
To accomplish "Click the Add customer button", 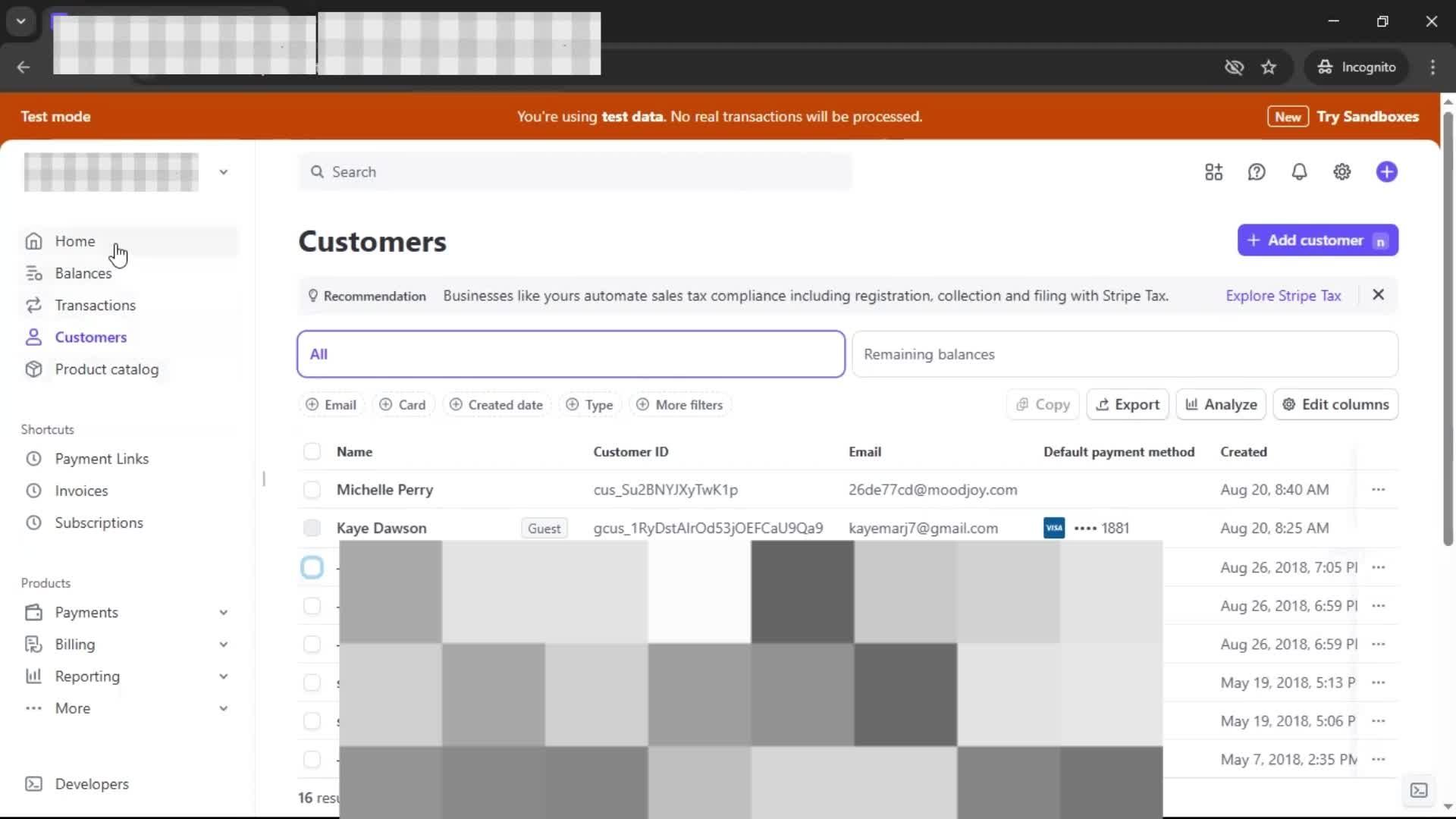I will point(1317,240).
